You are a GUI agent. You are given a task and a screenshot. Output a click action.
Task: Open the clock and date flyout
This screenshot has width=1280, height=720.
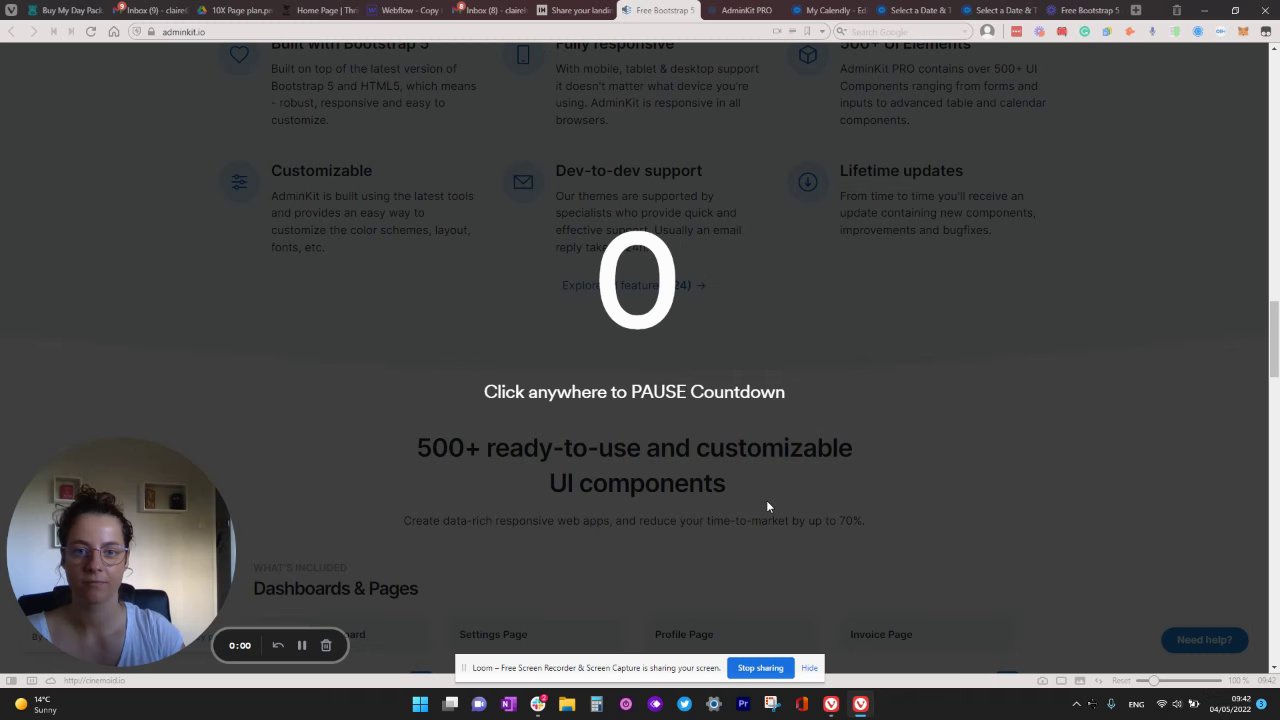pos(1229,704)
